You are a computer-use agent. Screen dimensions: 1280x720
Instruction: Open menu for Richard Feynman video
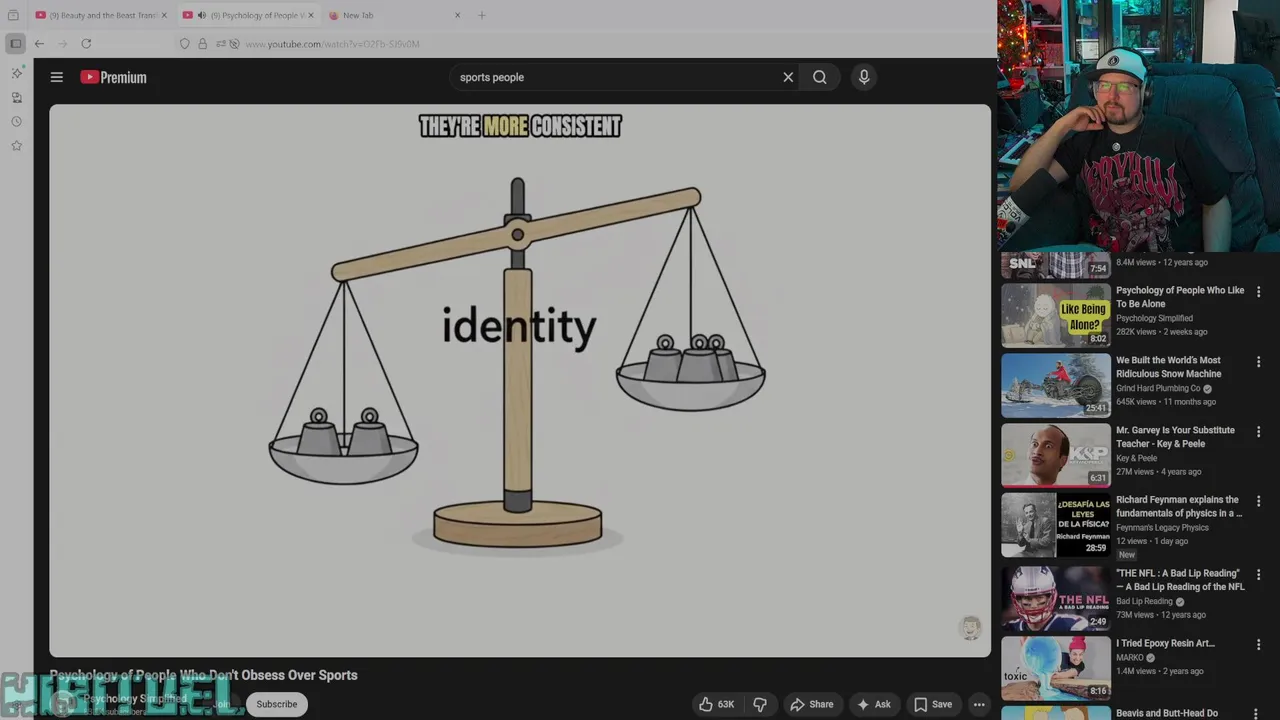(x=1259, y=501)
